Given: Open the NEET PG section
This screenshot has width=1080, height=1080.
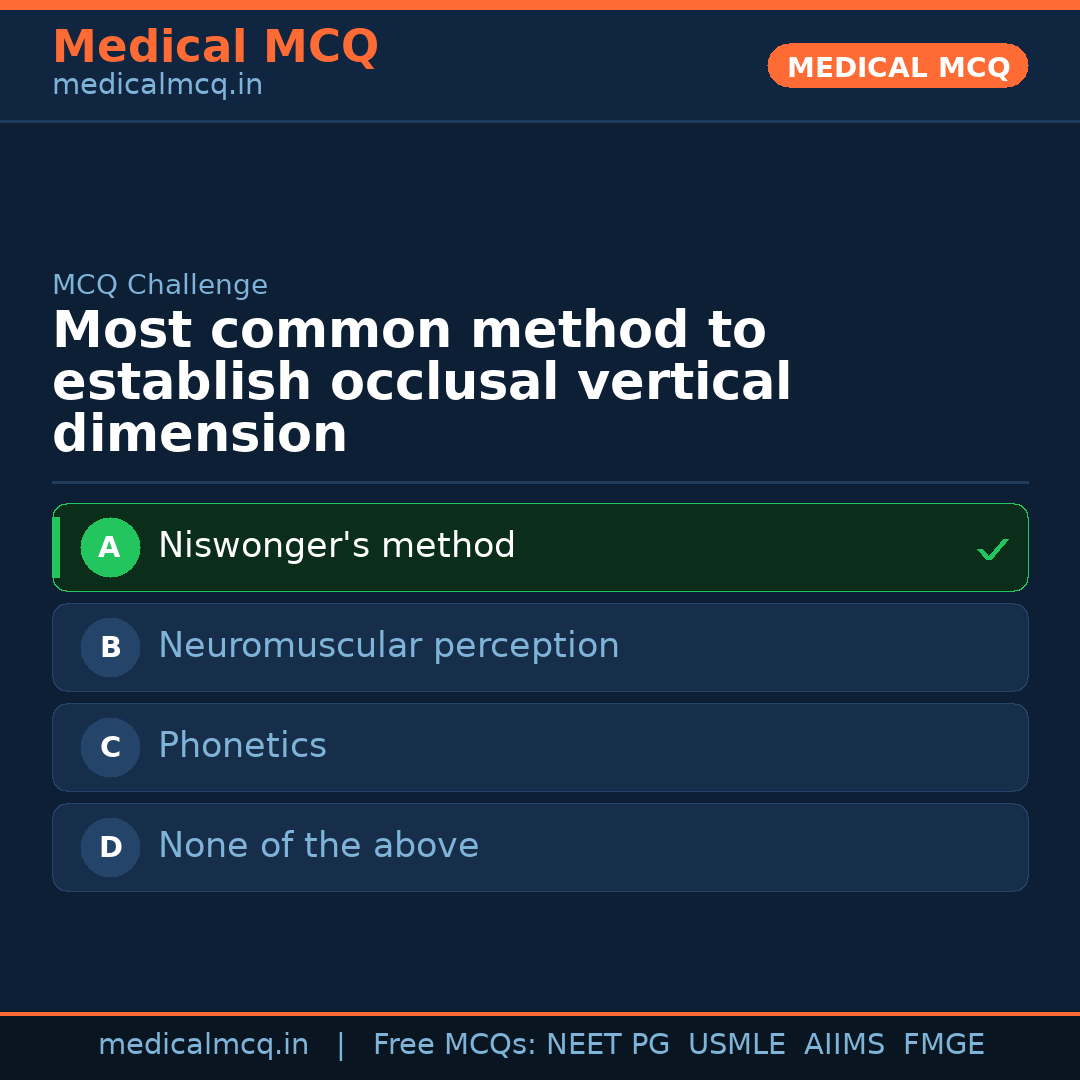Looking at the screenshot, I should coord(607,1043).
